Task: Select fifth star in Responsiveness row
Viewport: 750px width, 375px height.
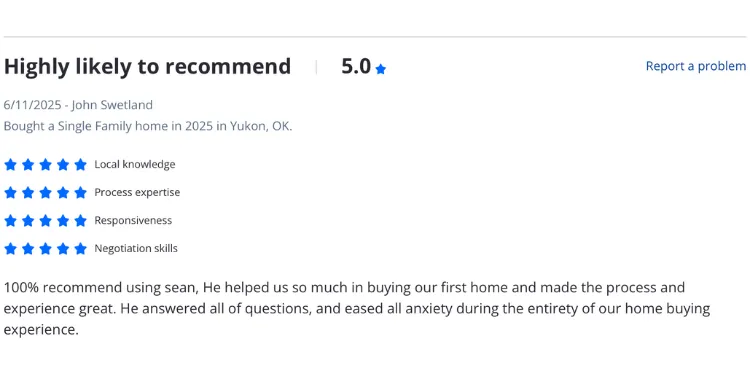Action: [80, 221]
